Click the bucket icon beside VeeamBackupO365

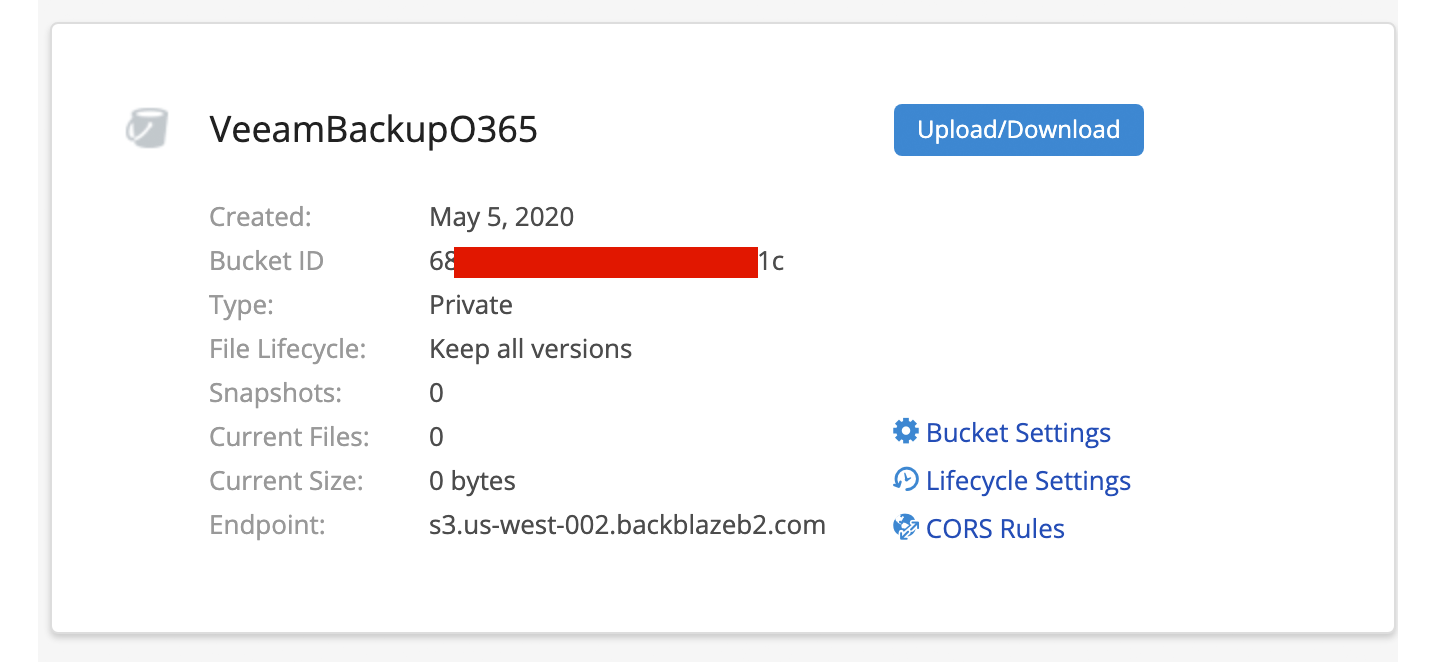[146, 130]
